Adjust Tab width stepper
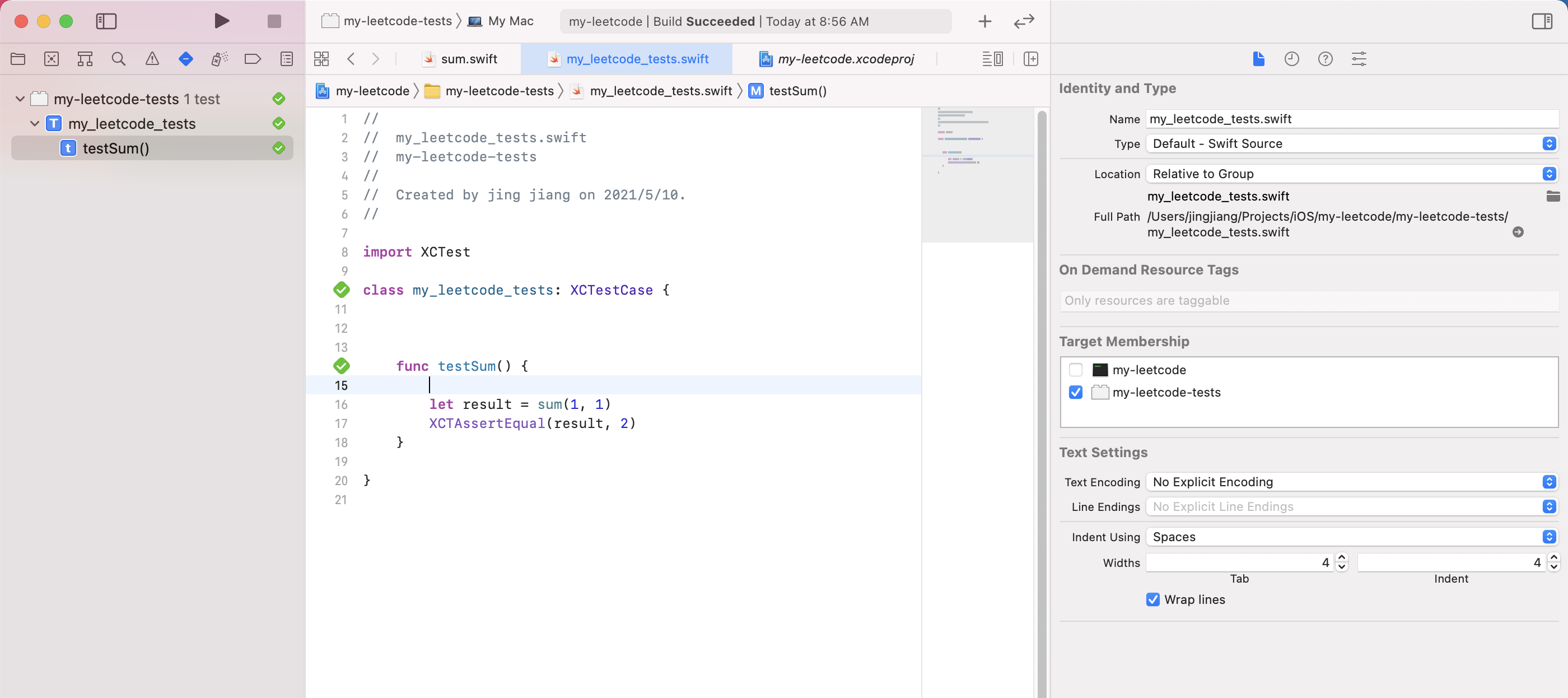 (1342, 562)
